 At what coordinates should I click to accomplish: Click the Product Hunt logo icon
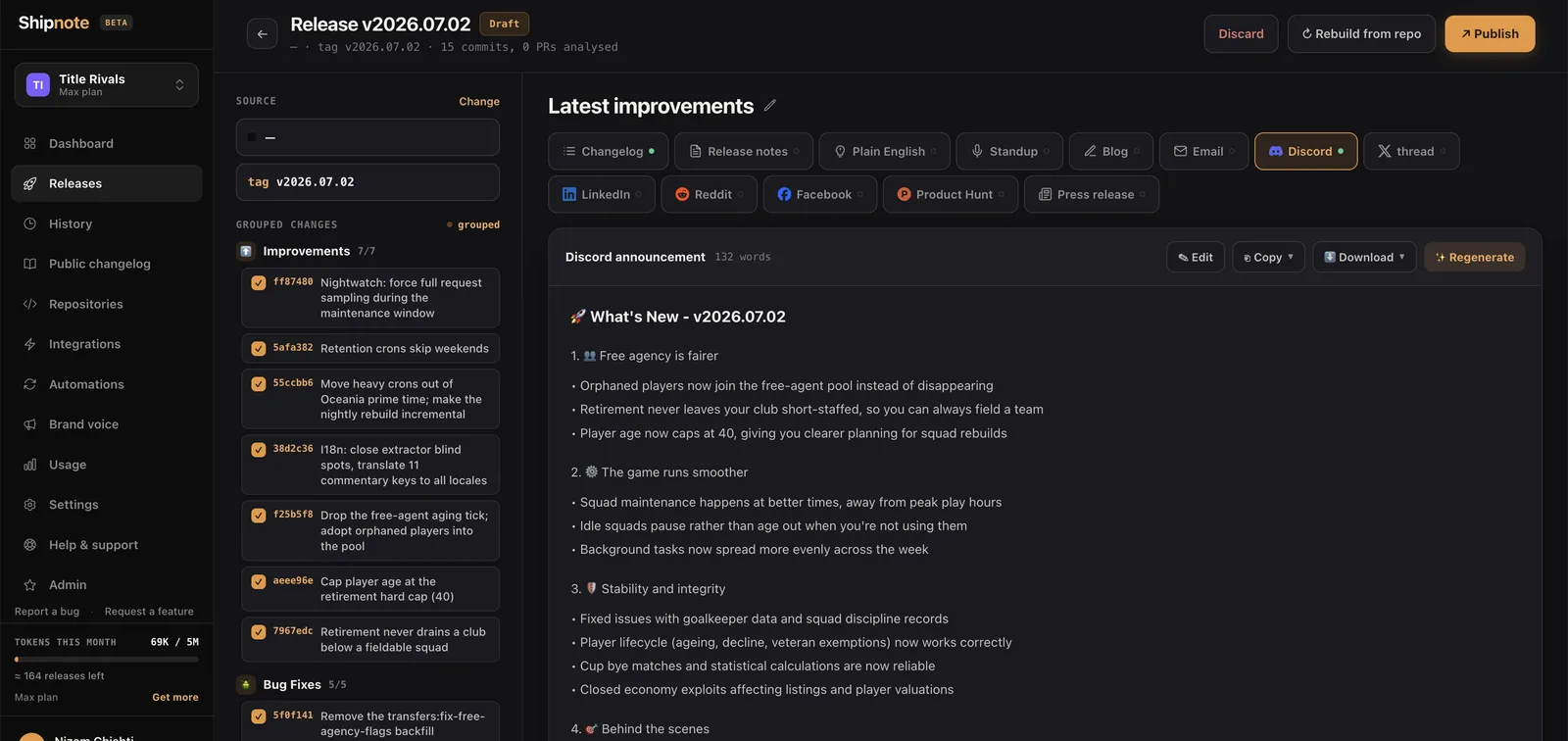[x=905, y=194]
